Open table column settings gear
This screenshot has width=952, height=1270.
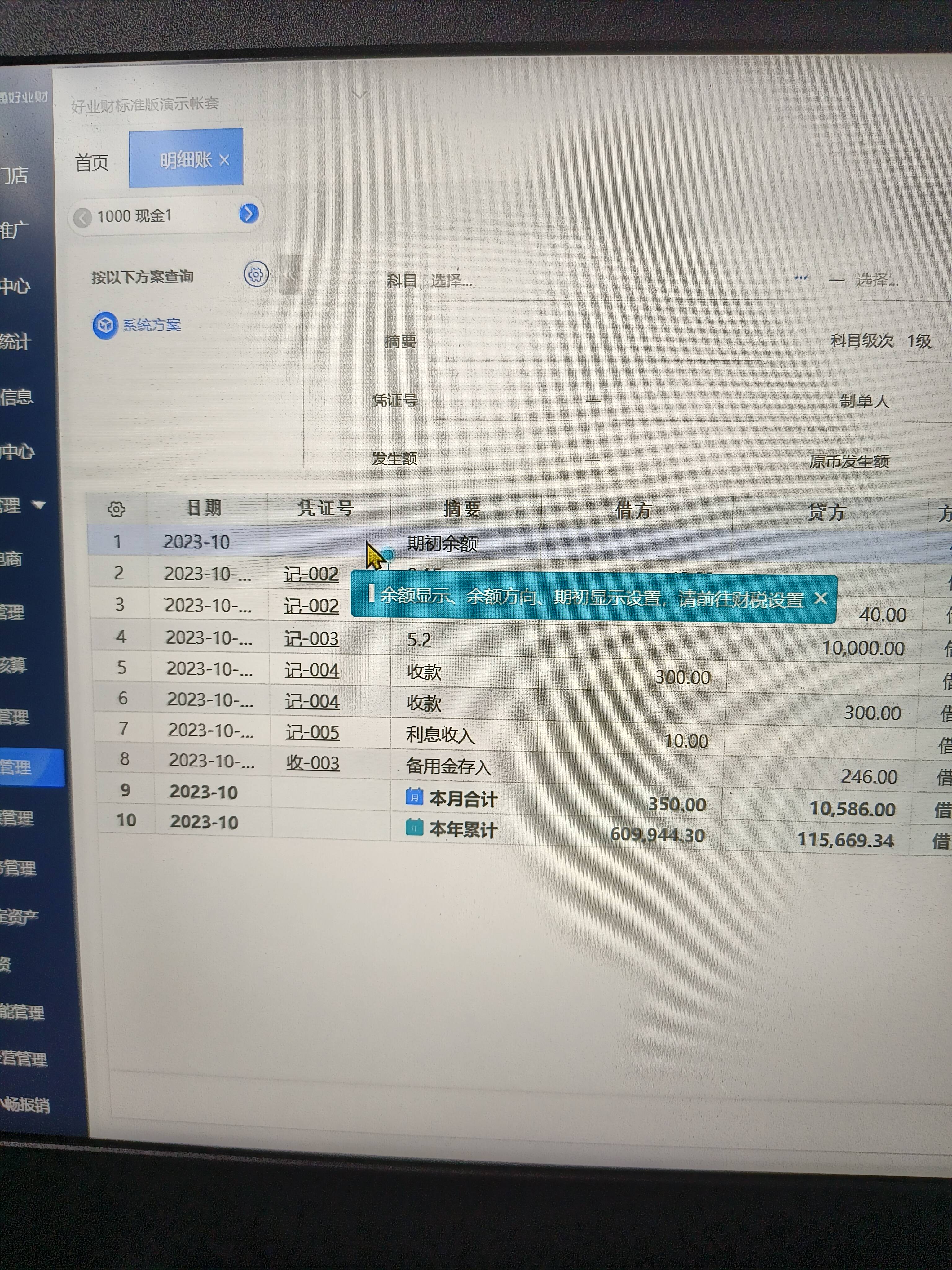click(x=117, y=509)
